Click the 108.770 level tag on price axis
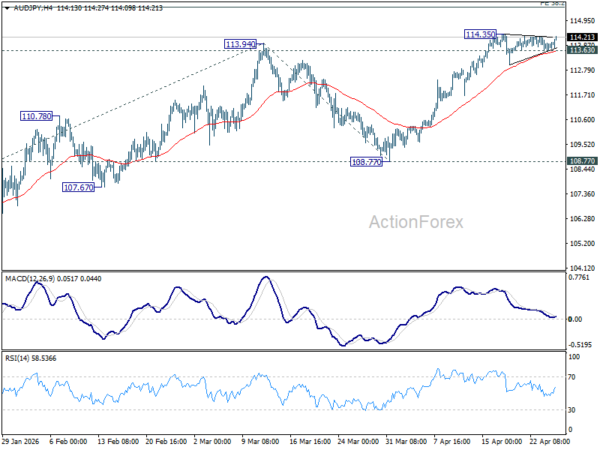 (x=582, y=161)
